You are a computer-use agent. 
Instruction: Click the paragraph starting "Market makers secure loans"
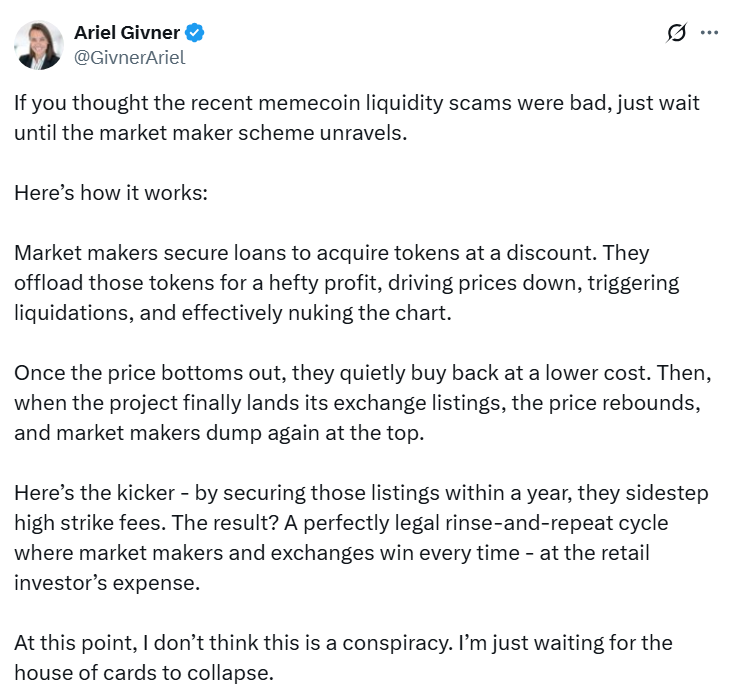pos(346,282)
